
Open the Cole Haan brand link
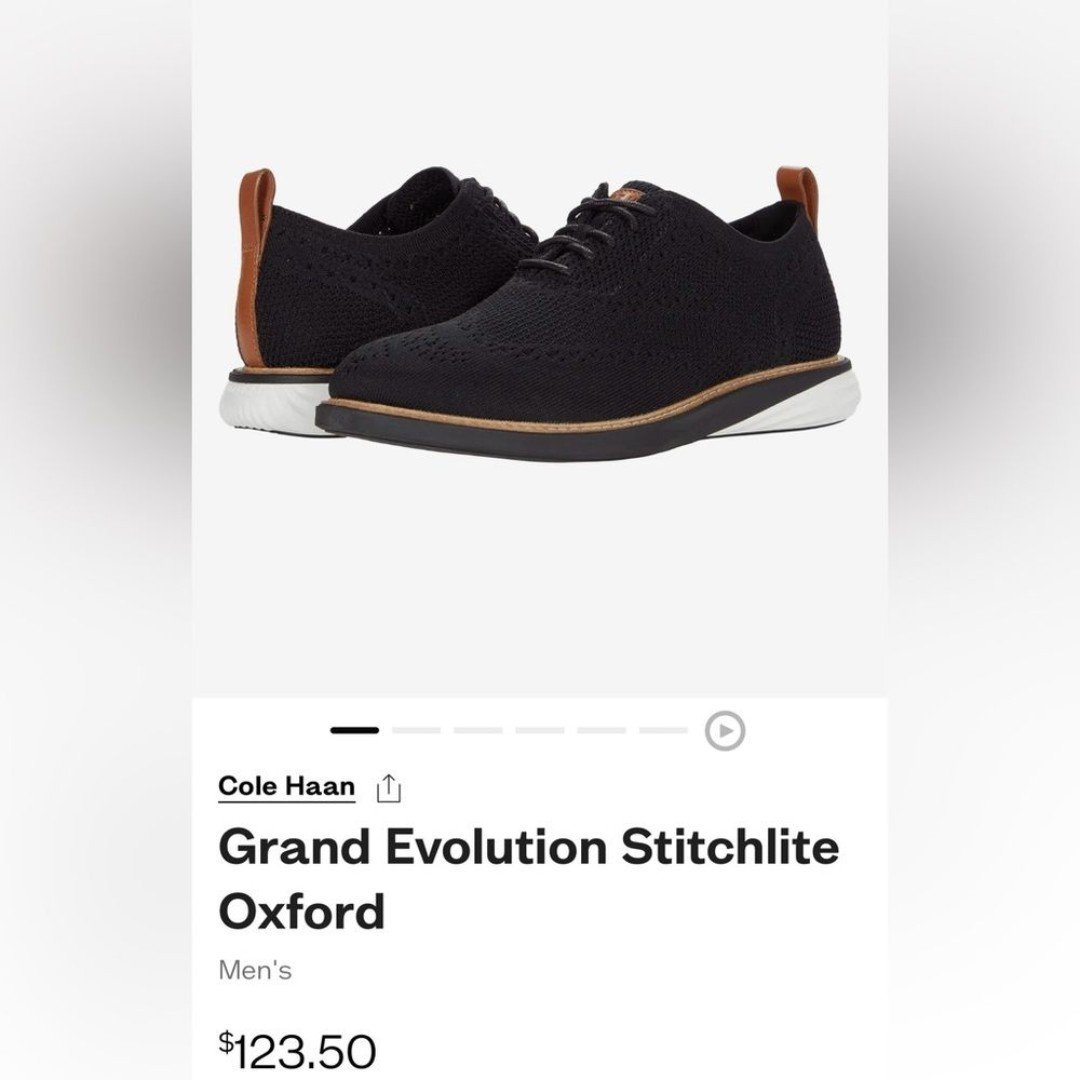pyautogui.click(x=287, y=787)
